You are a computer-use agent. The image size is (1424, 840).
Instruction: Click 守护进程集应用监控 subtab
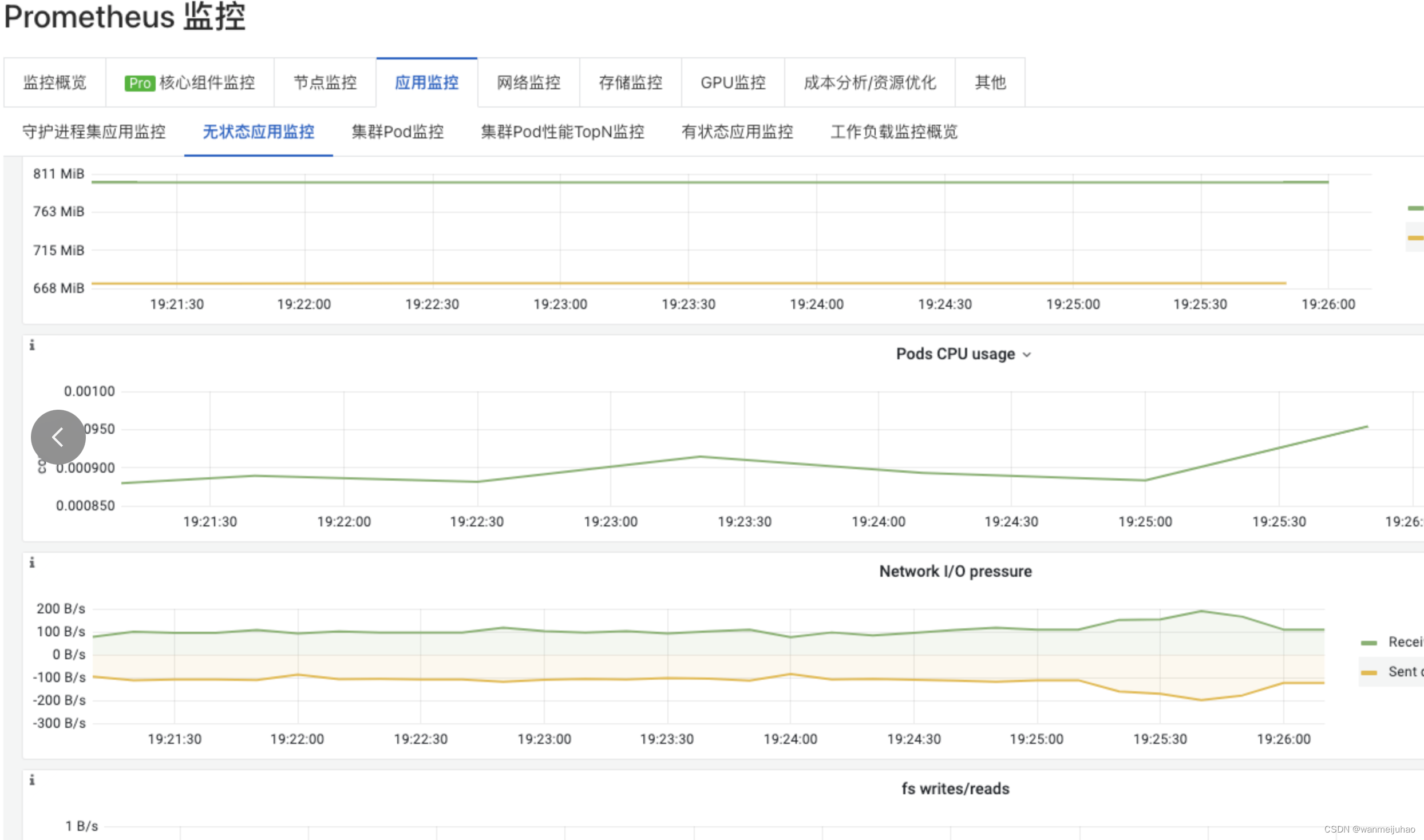pyautogui.click(x=91, y=131)
